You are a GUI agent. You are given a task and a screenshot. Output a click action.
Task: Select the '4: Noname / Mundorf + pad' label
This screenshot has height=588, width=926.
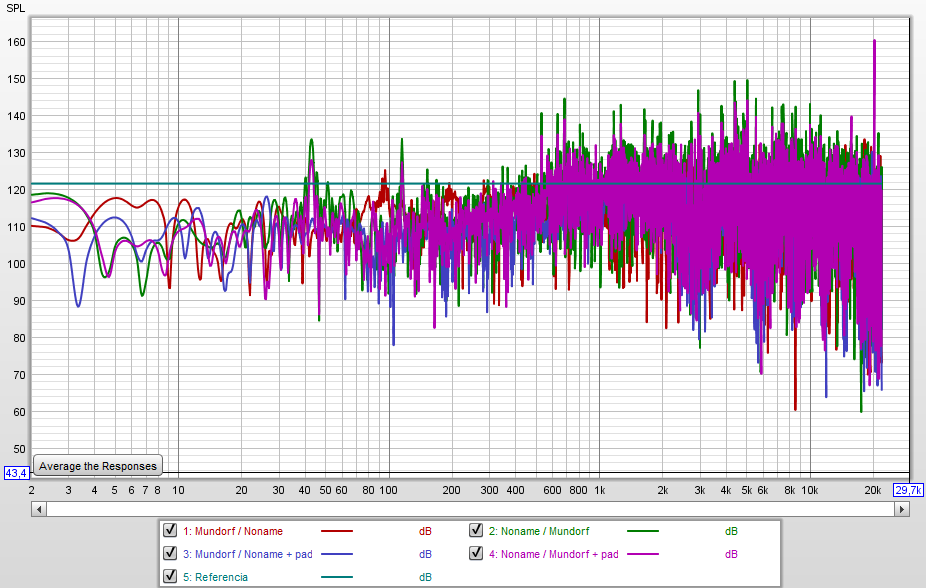(553, 554)
